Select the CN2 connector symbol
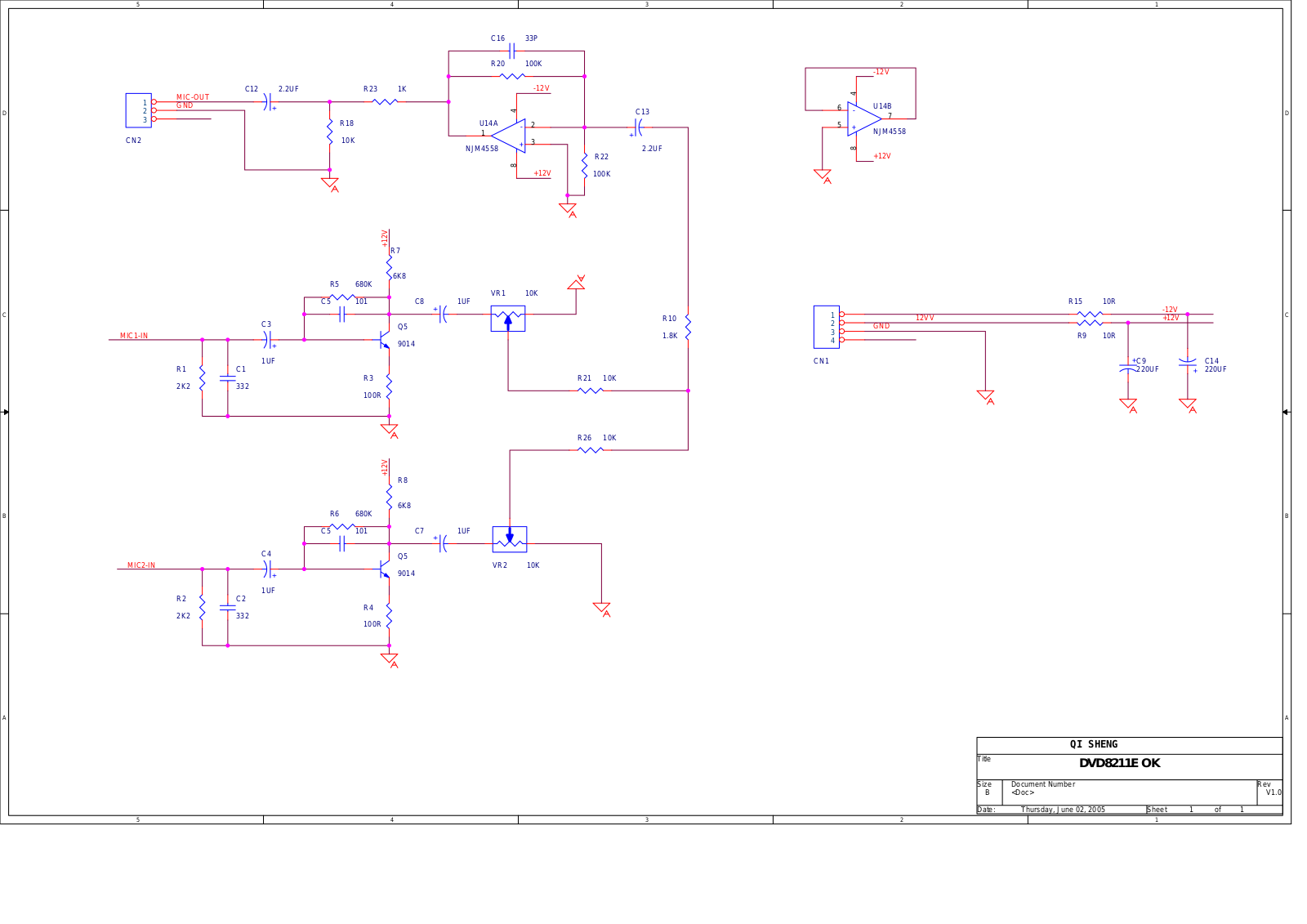This screenshot has width=1307, height=924. pos(138,110)
